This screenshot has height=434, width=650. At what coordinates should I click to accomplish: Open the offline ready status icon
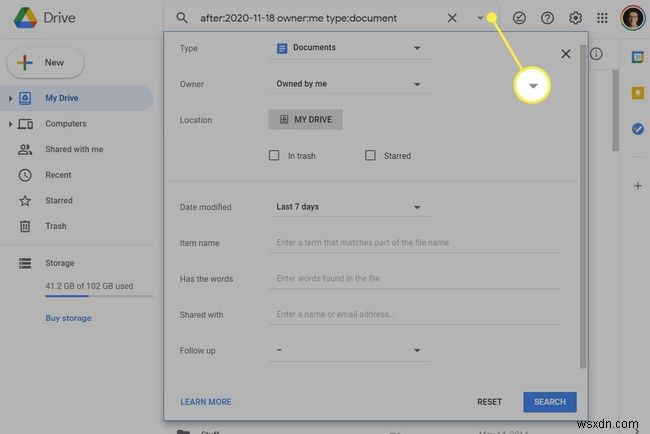[x=519, y=18]
